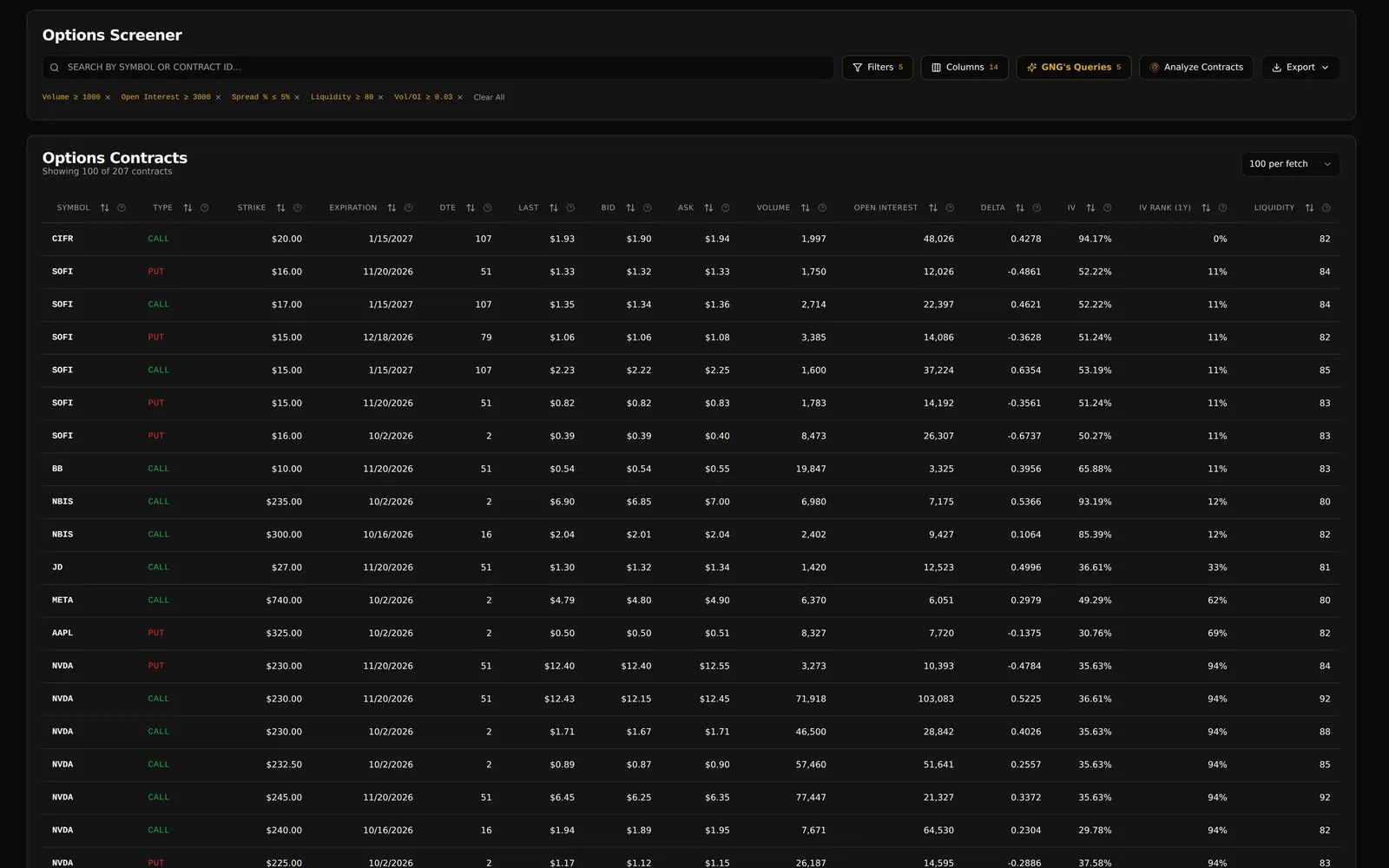This screenshot has height=868, width=1389.
Task: Click volume value 19,847
Action: point(811,469)
